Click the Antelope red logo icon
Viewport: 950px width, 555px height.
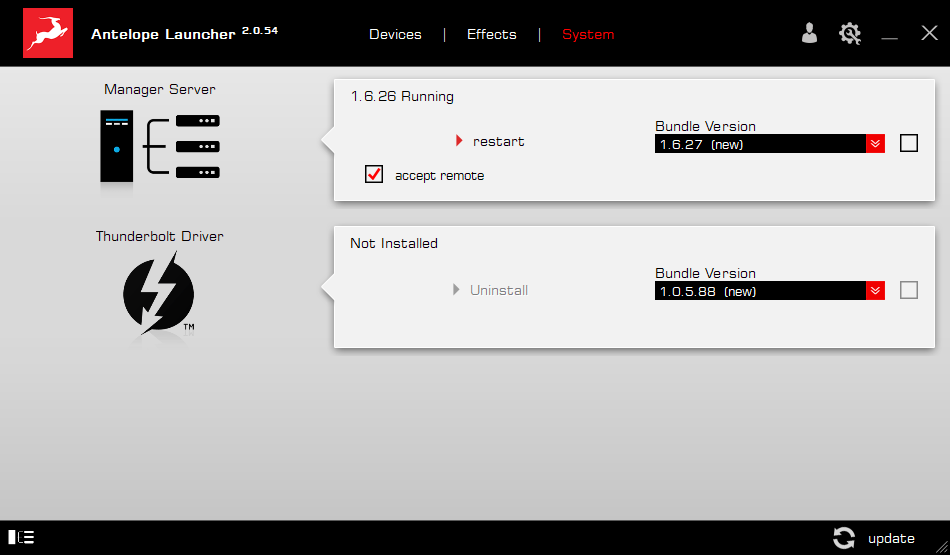tap(48, 33)
